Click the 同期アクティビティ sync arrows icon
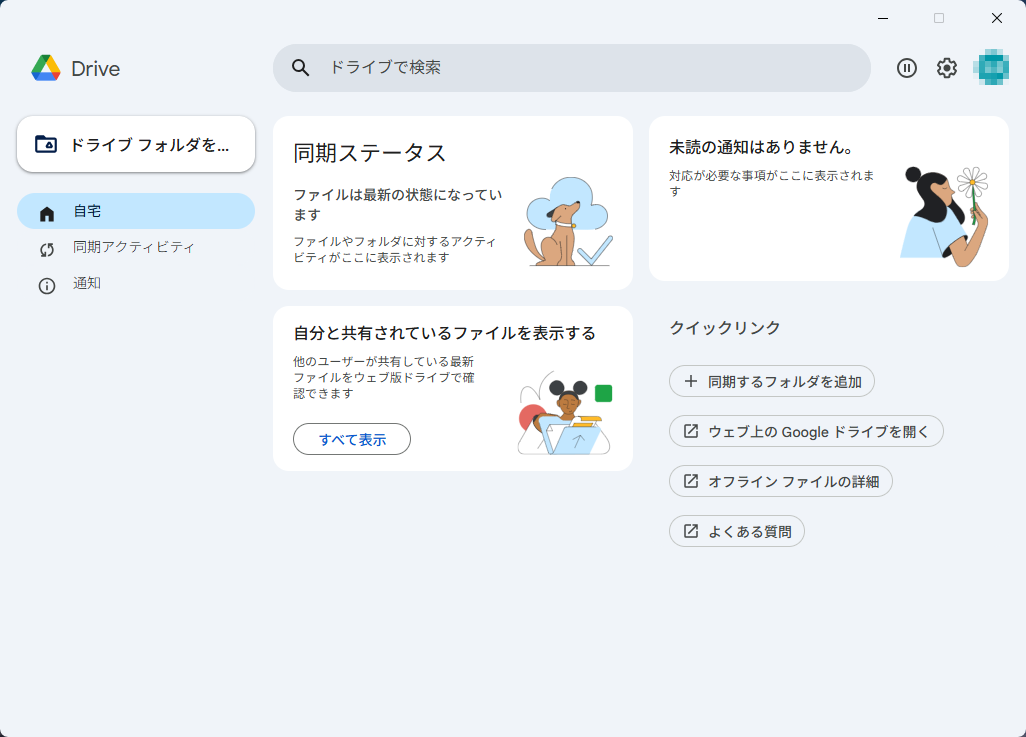 coord(47,249)
